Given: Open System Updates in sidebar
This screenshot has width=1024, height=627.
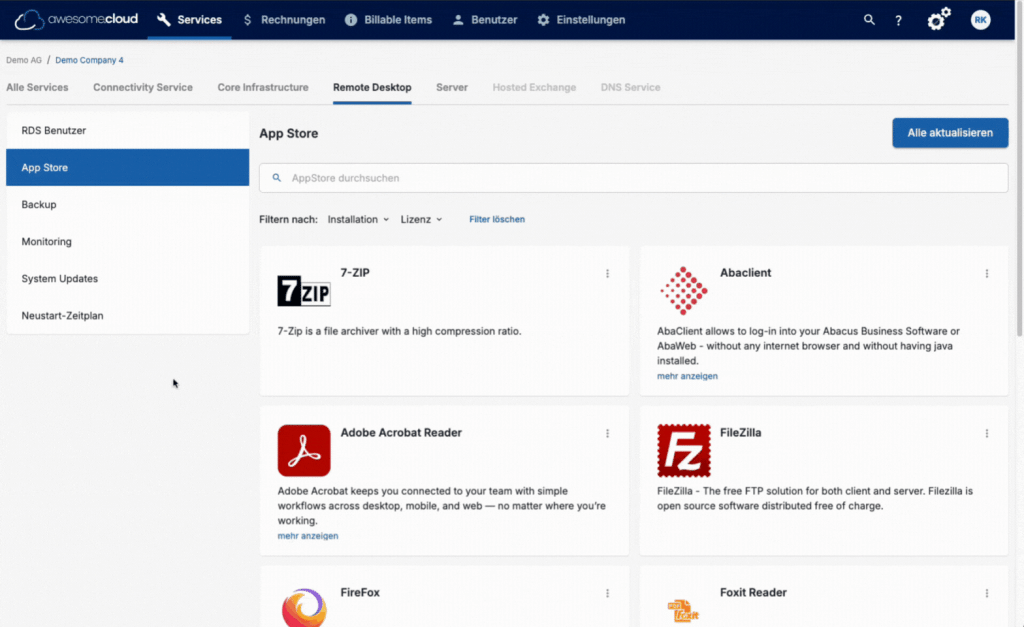Looking at the screenshot, I should pos(127,278).
